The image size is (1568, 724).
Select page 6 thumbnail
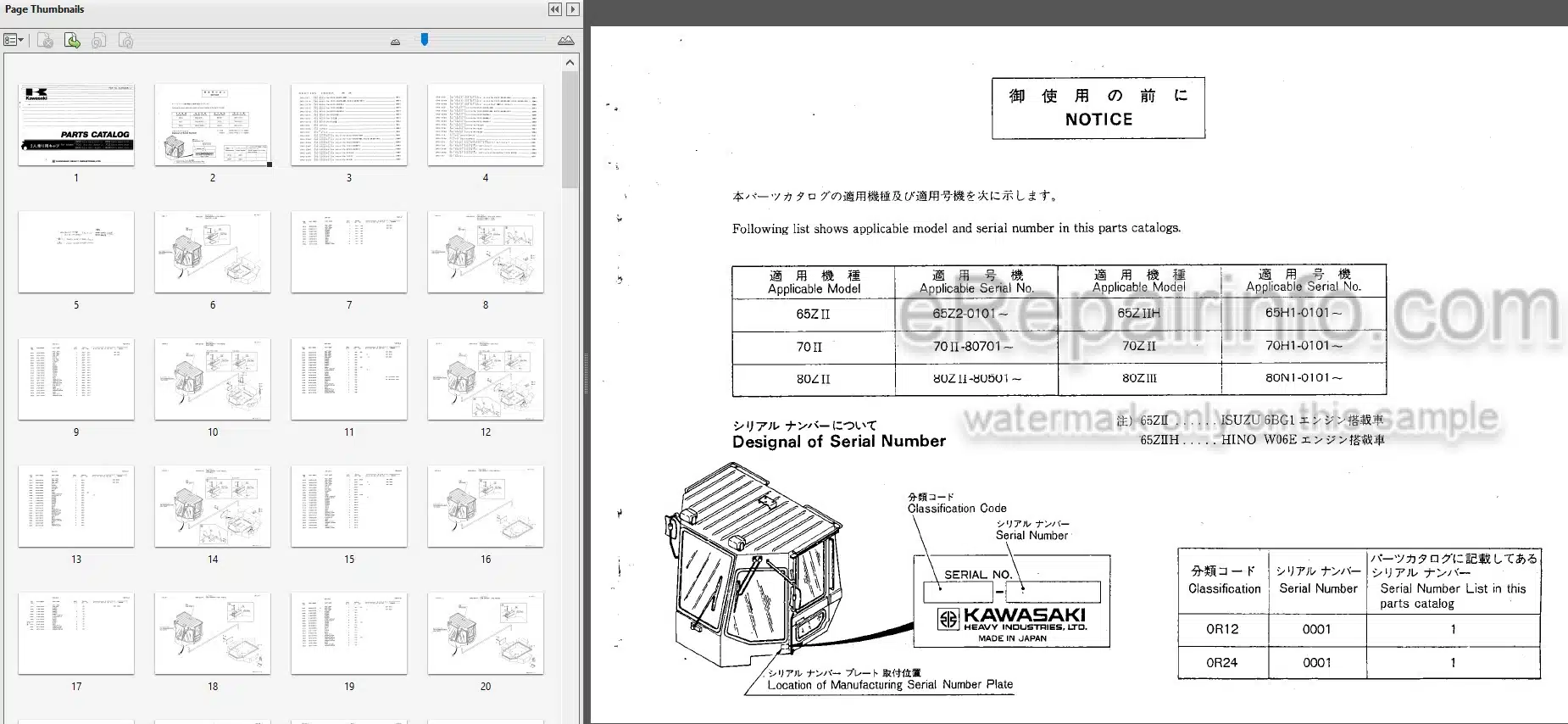[213, 252]
